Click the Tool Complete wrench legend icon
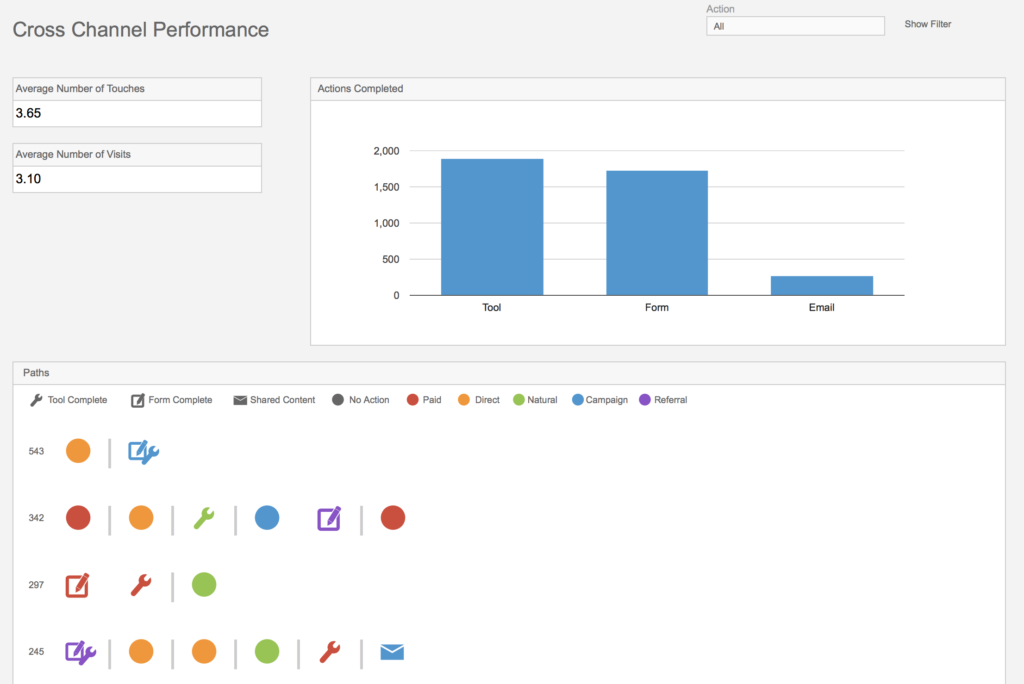The width and height of the screenshot is (1024, 684). 36,400
